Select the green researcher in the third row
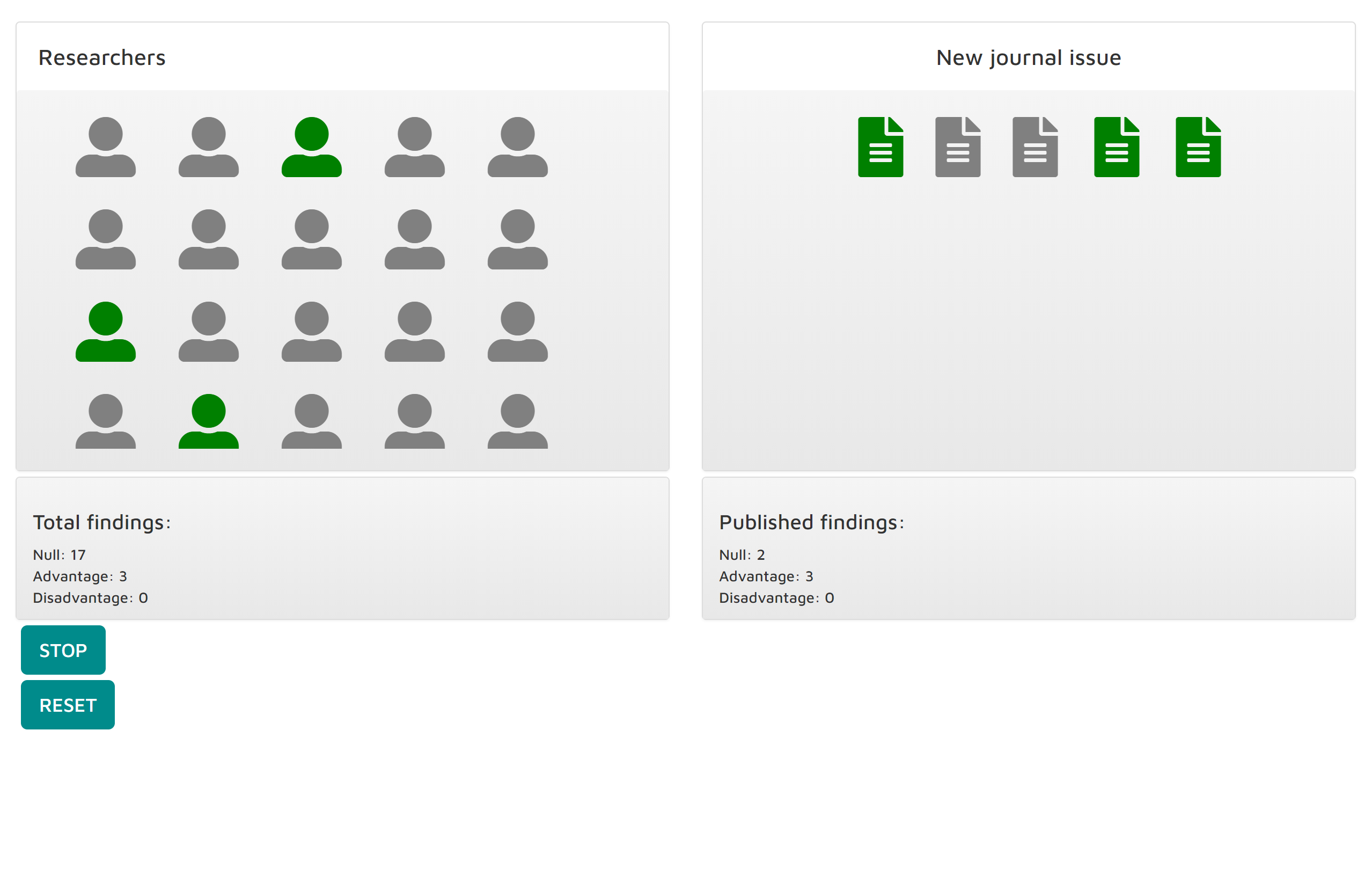 pos(105,331)
